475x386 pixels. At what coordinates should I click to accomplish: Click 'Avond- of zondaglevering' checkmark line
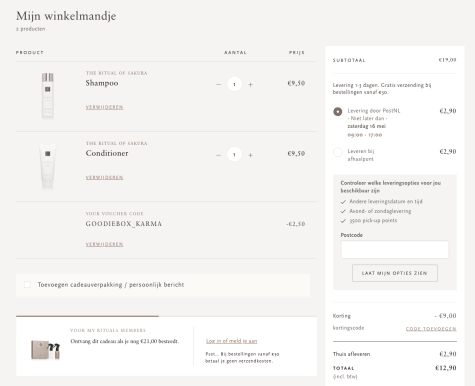pyautogui.click(x=376, y=211)
